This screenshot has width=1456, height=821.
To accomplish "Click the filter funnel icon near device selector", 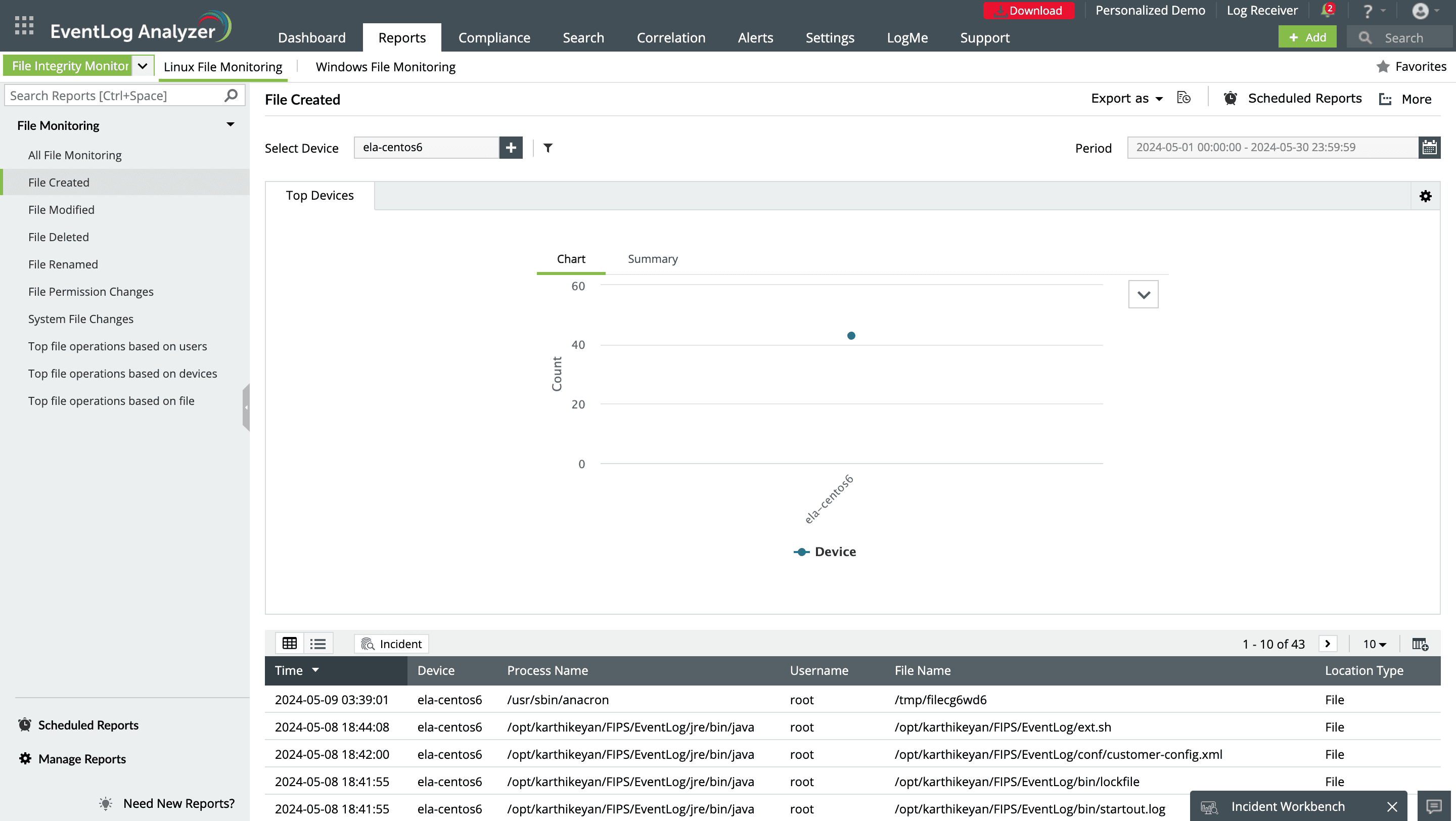I will coord(549,148).
